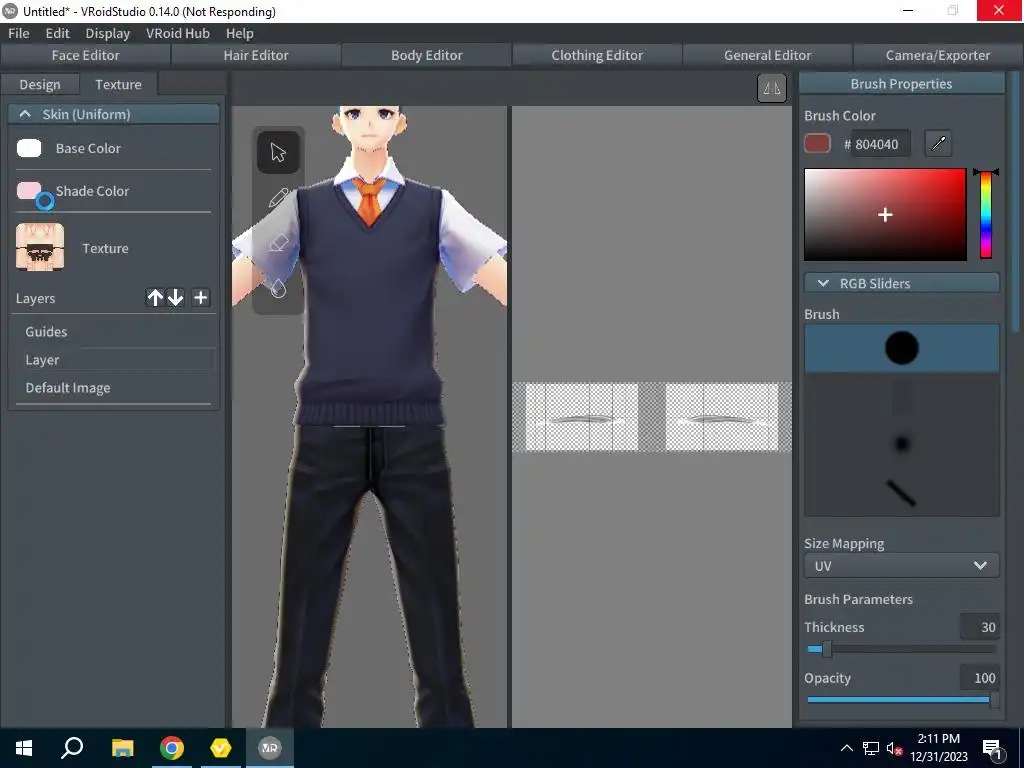Open the notification center icon
Screen dimensions: 1024x768
992,749
